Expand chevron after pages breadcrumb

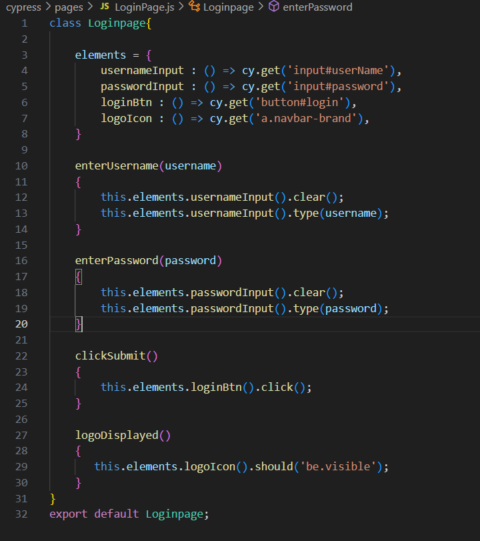tap(90, 6)
